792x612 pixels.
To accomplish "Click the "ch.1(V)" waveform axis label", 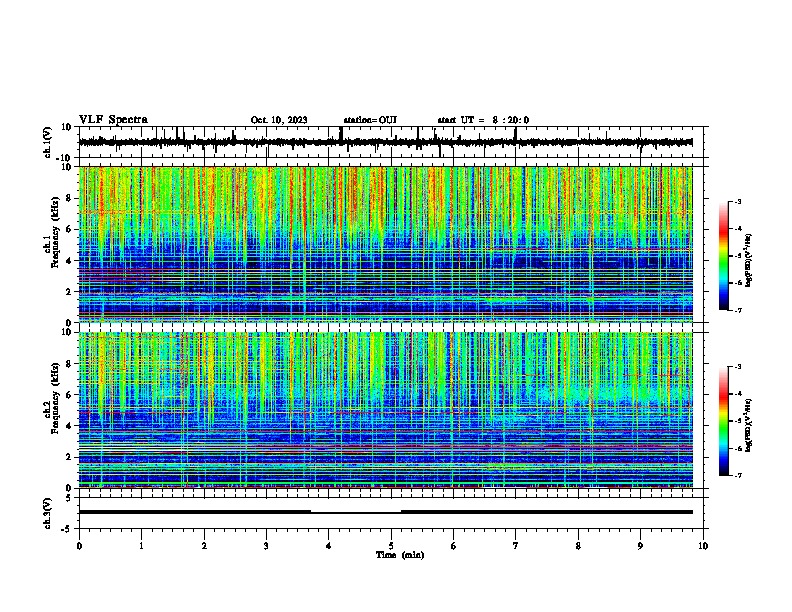I will click(x=48, y=142).
